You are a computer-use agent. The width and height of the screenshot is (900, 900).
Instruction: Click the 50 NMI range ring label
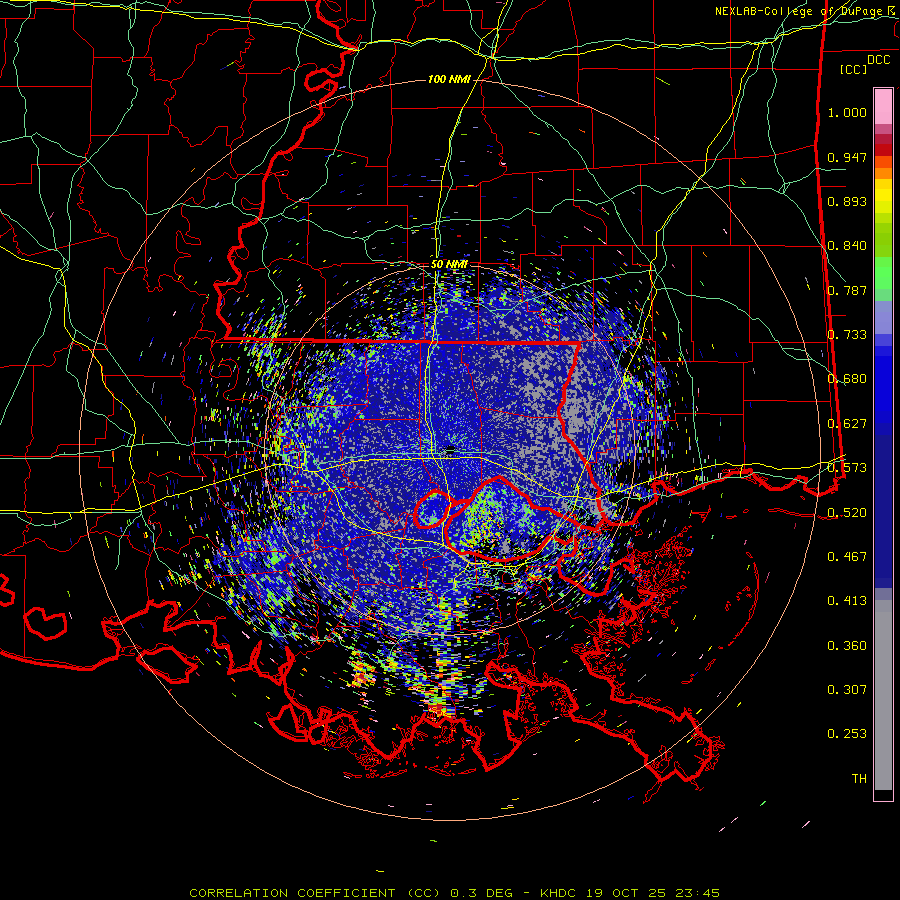click(x=449, y=265)
